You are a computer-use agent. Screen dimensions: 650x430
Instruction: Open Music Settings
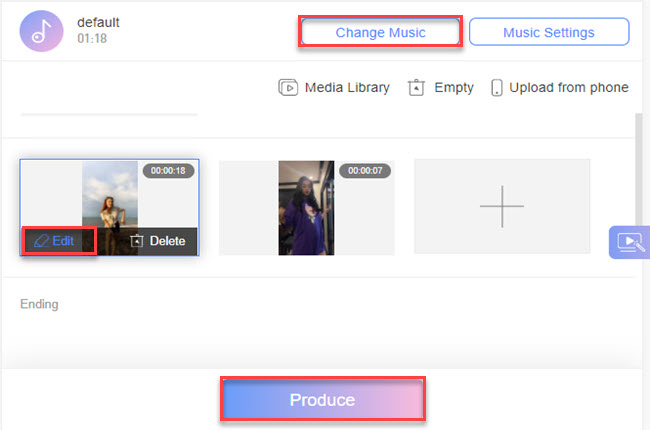coord(548,32)
